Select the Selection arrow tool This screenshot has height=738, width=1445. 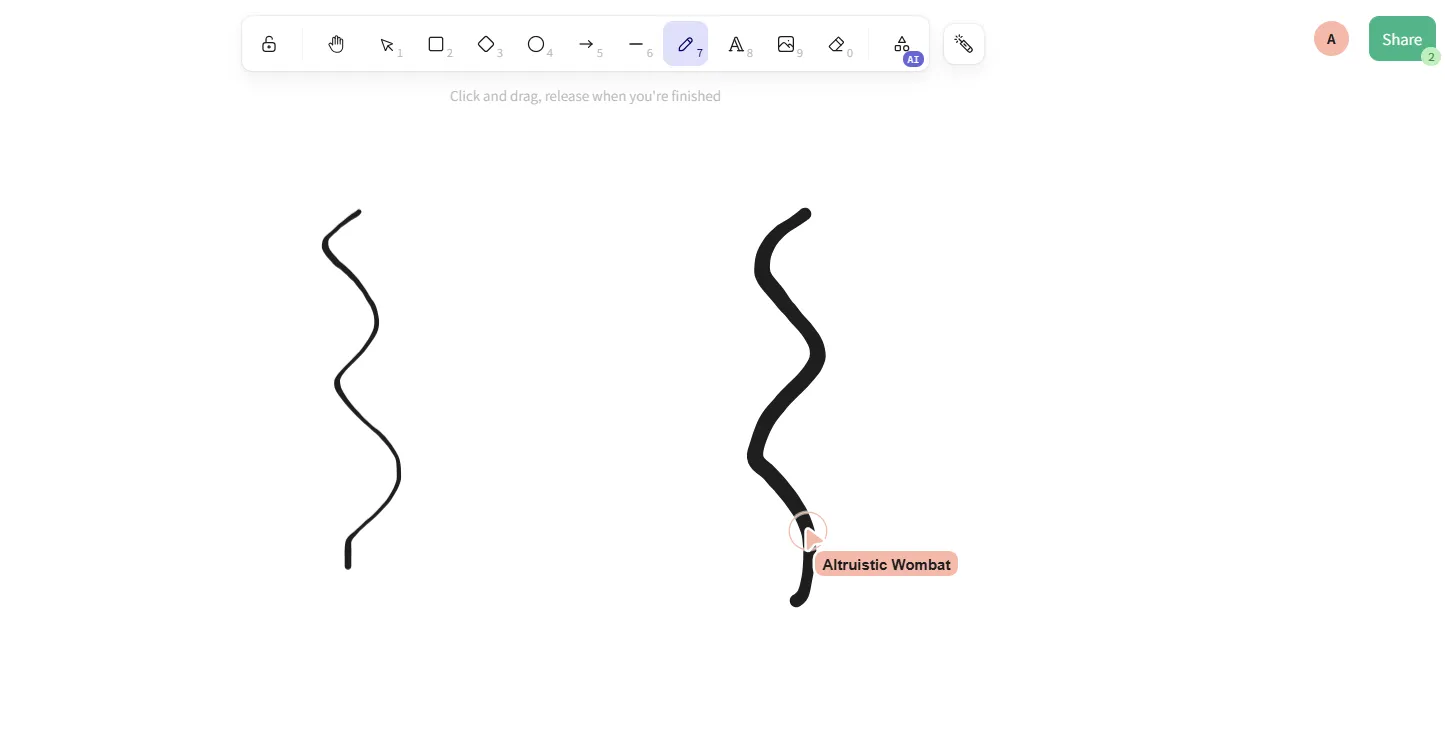click(x=387, y=44)
